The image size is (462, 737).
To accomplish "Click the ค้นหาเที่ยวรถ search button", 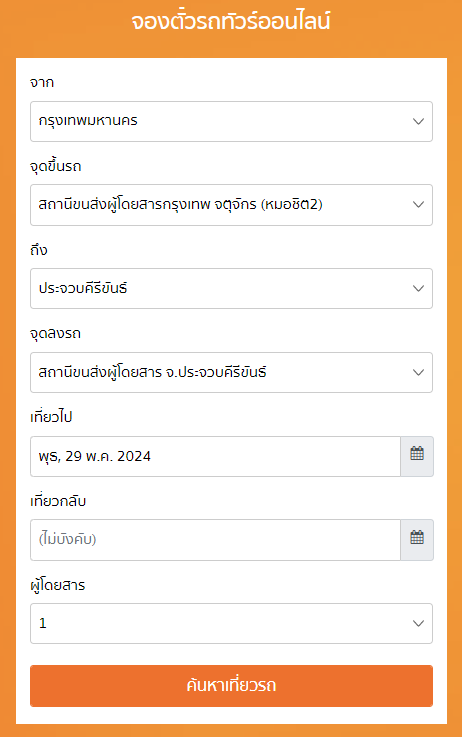I will pyautogui.click(x=231, y=686).
